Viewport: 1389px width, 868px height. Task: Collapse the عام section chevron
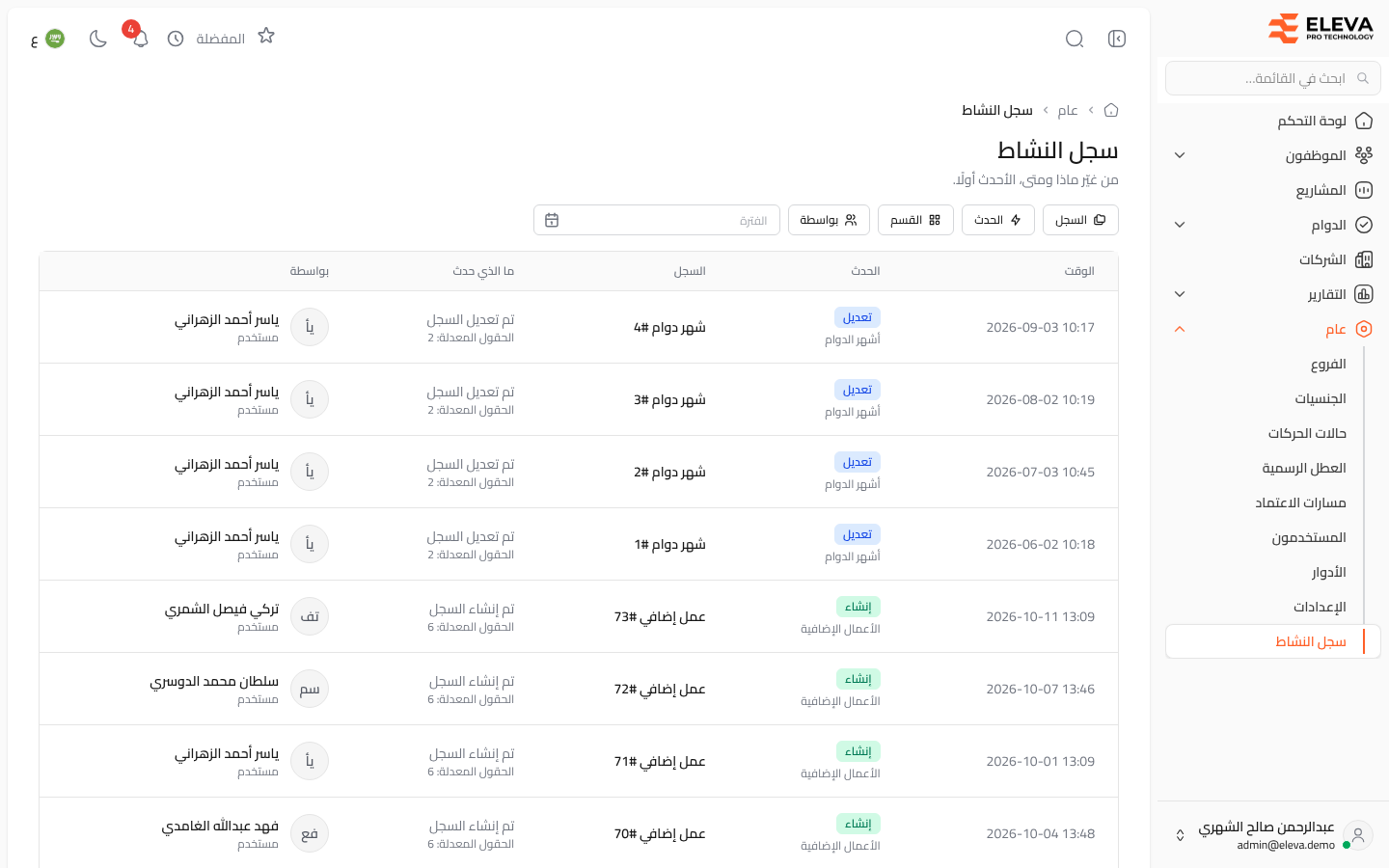pos(1180,329)
